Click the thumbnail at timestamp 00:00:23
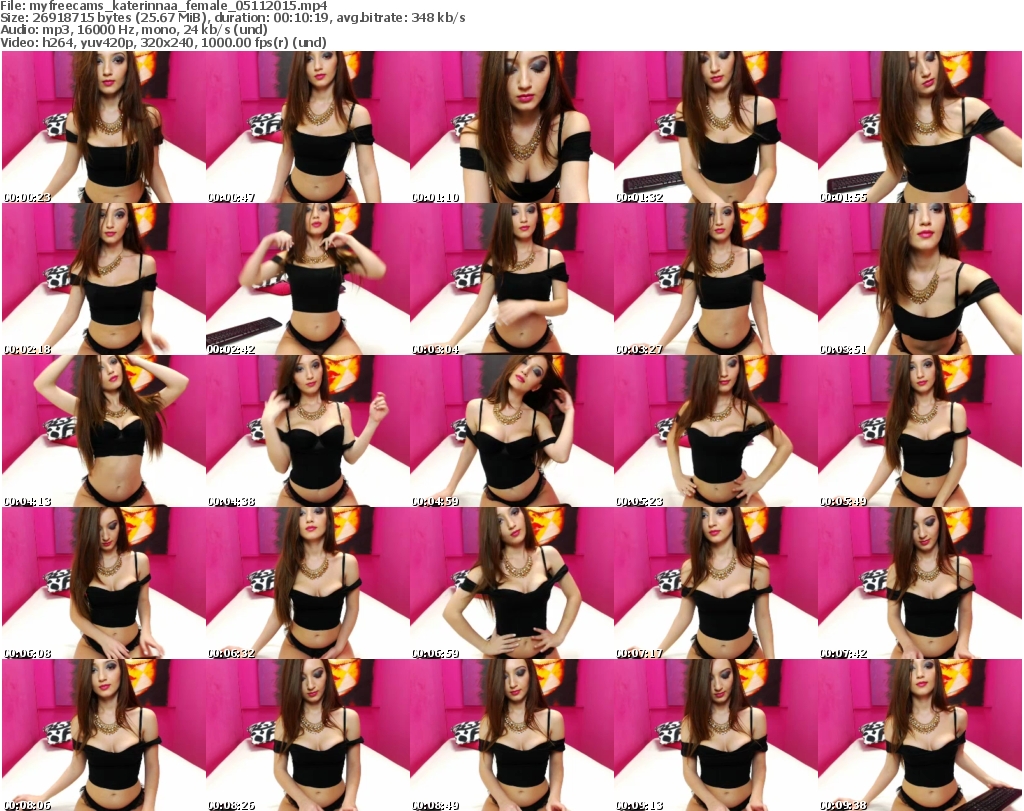 (x=103, y=127)
